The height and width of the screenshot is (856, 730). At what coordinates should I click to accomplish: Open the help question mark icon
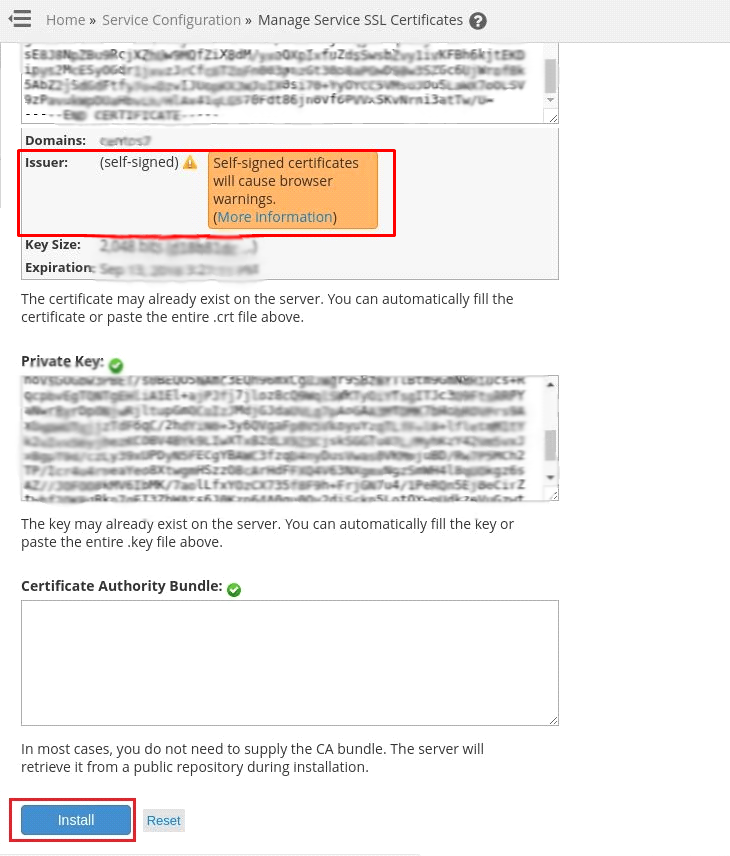coord(478,21)
